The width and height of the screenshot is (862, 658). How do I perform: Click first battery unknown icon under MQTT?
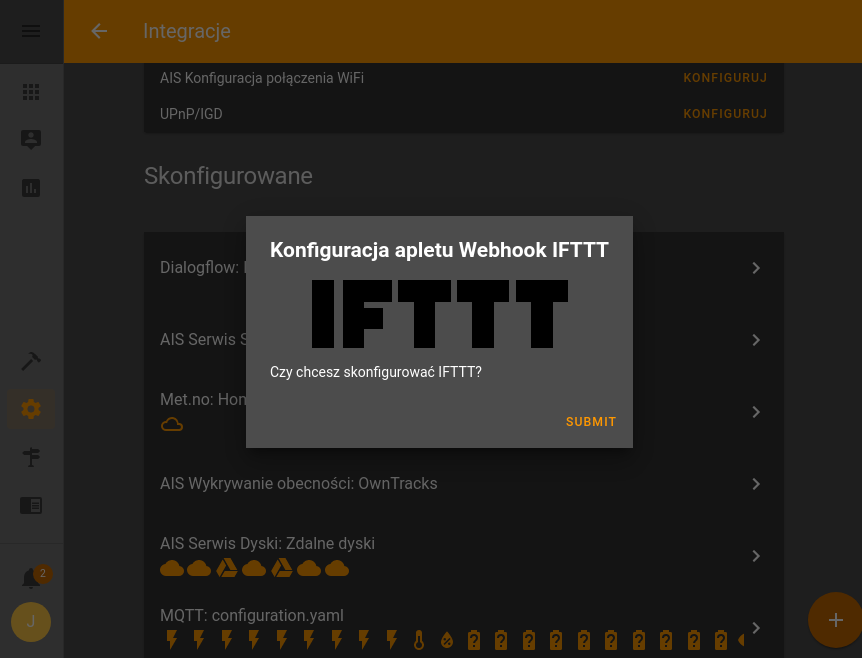474,640
